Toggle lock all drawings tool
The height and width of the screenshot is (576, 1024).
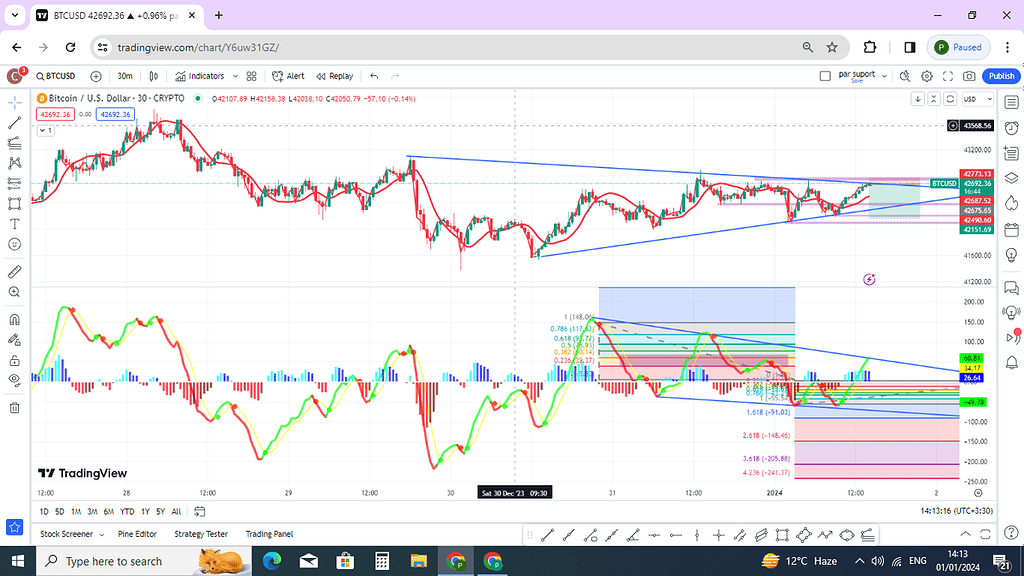coord(15,360)
